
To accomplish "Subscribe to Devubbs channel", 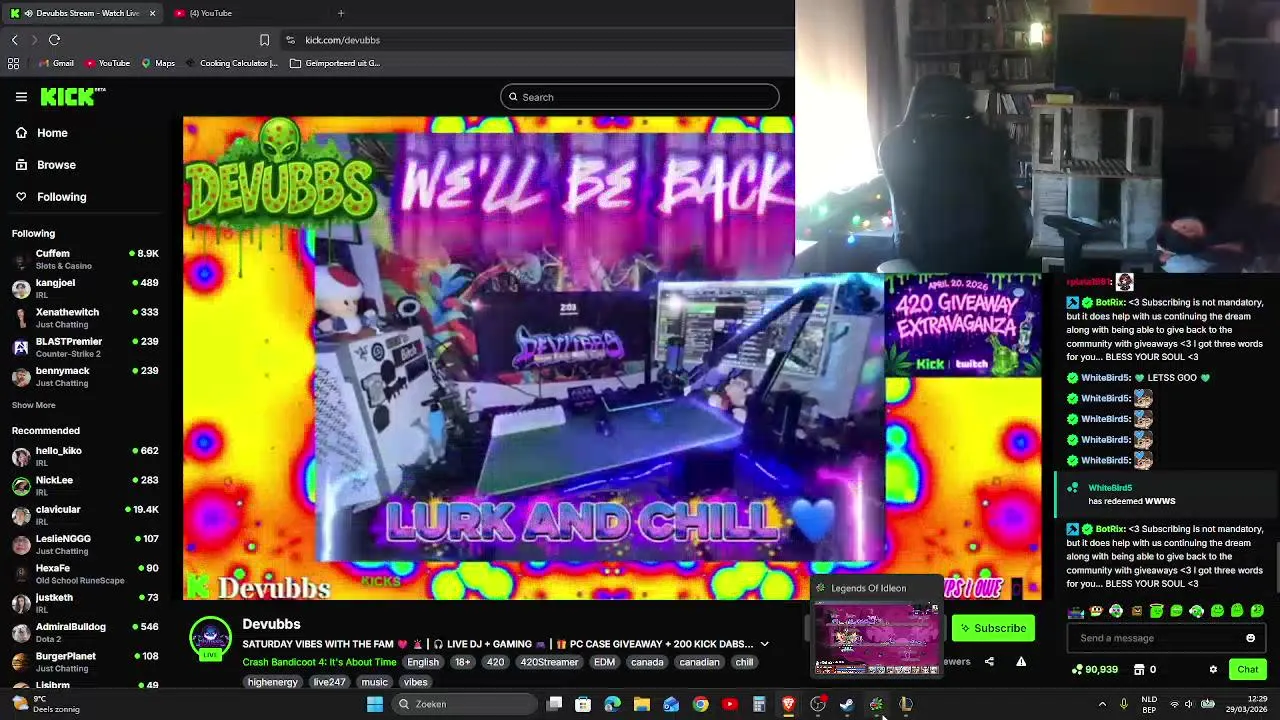I will (993, 628).
